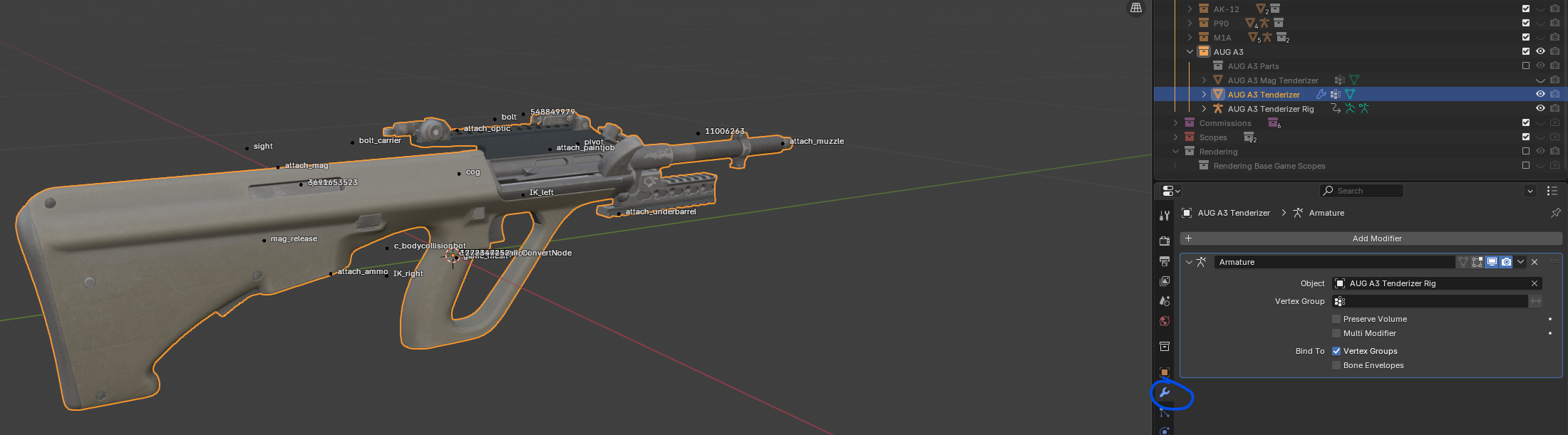Hide AUG A3 Tenderizer Rig in viewport

point(1540,109)
